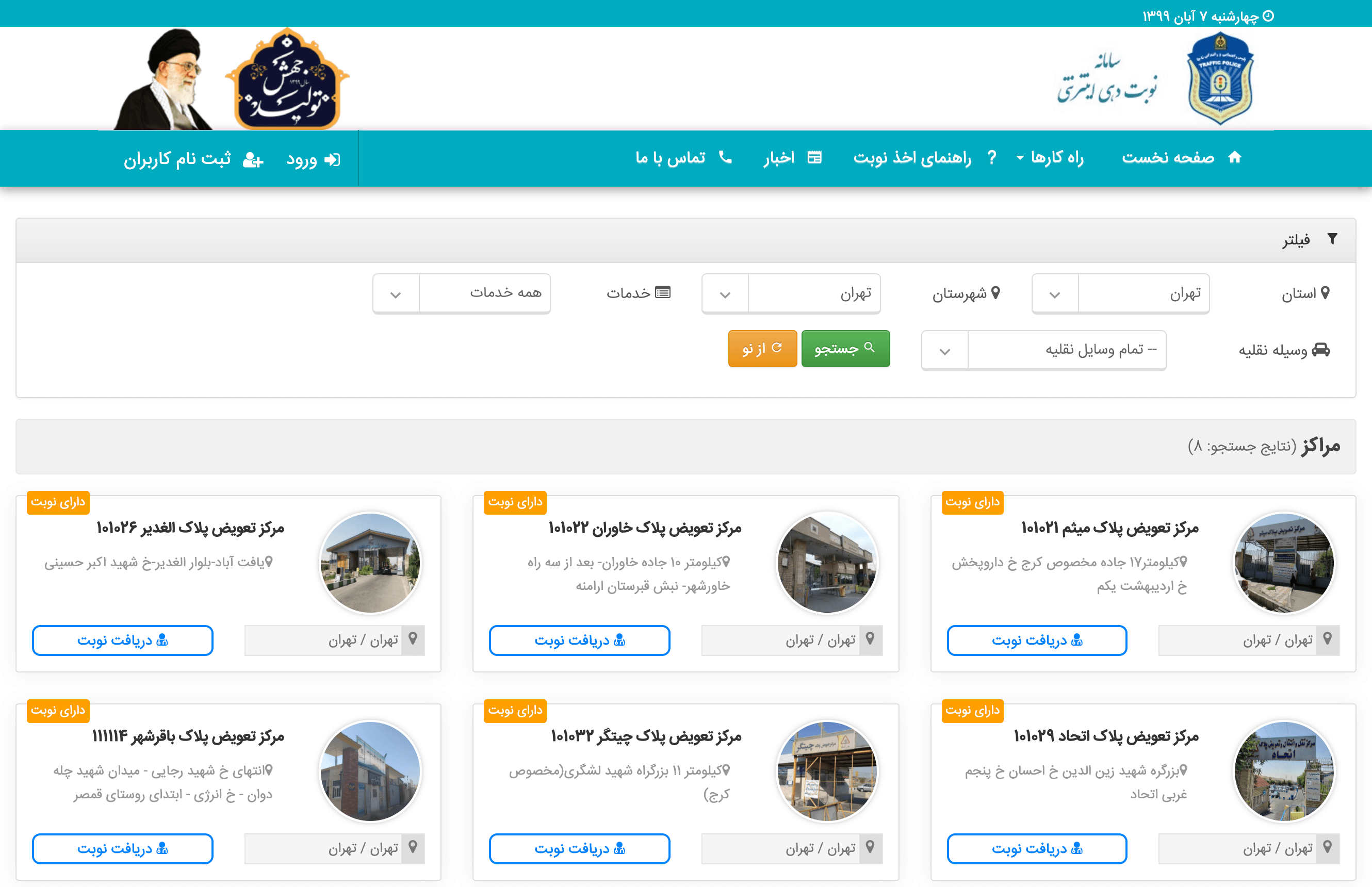Click دریافت نوبت for مرکز تعویض پلاک خاوران
1372x887 pixels.
579,640
